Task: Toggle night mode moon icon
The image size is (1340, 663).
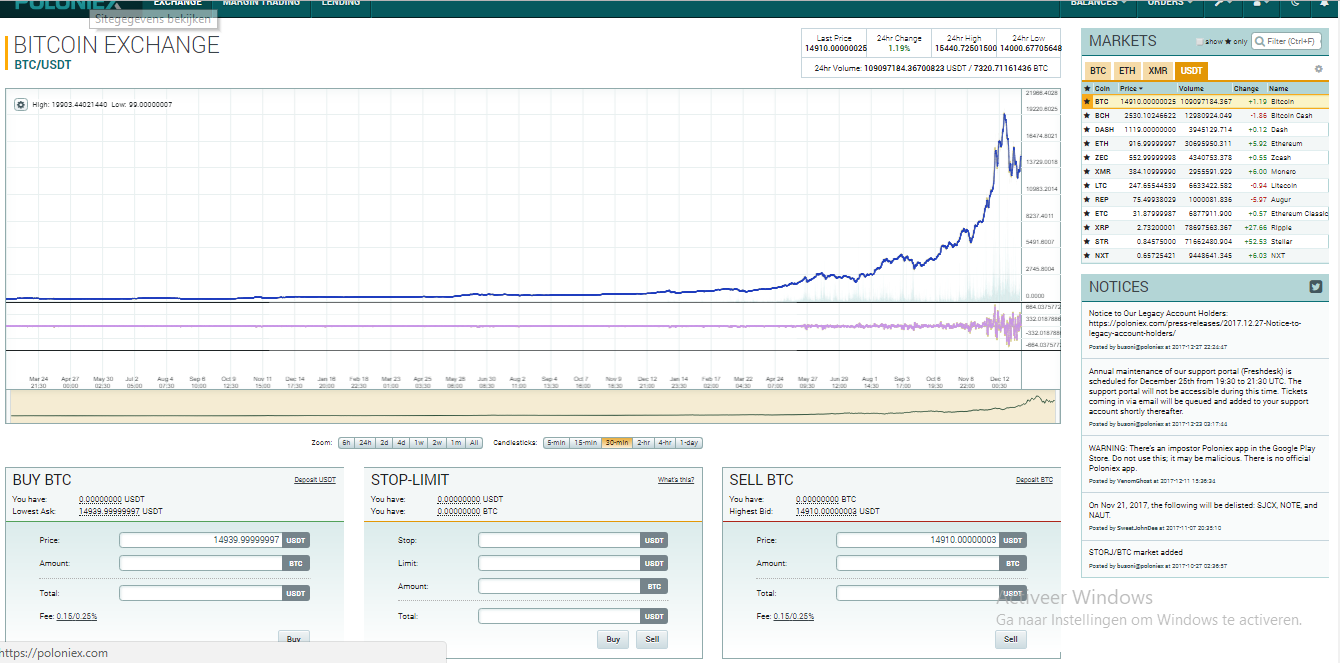Action: coord(1297,3)
